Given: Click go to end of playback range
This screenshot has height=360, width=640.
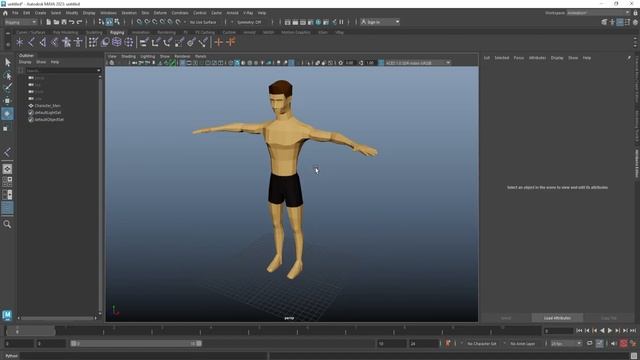Looking at the screenshot, I should click(x=633, y=331).
